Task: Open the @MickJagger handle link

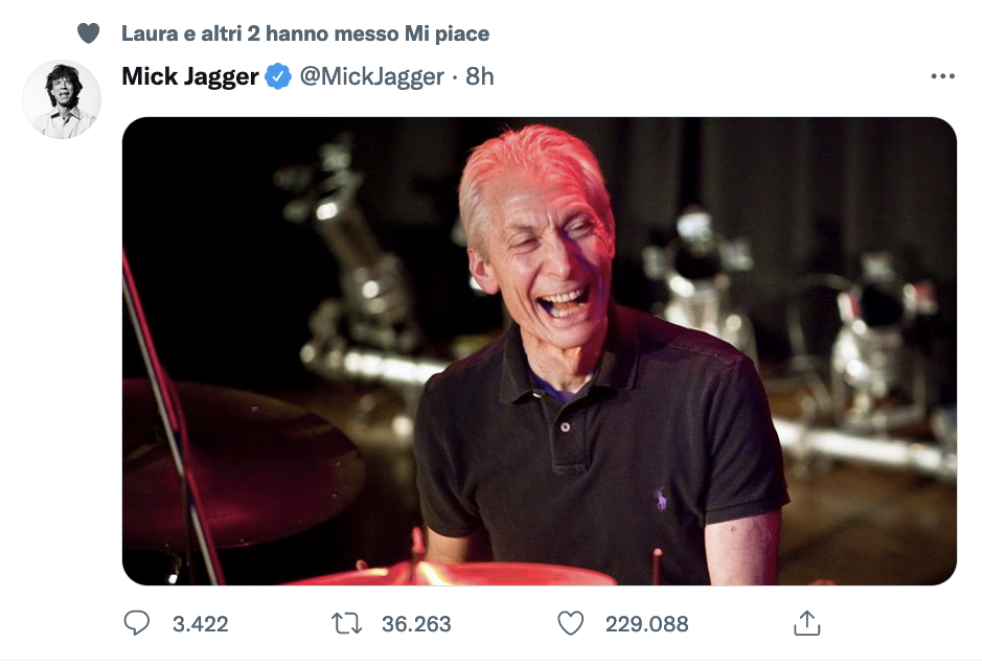Action: click(x=372, y=77)
